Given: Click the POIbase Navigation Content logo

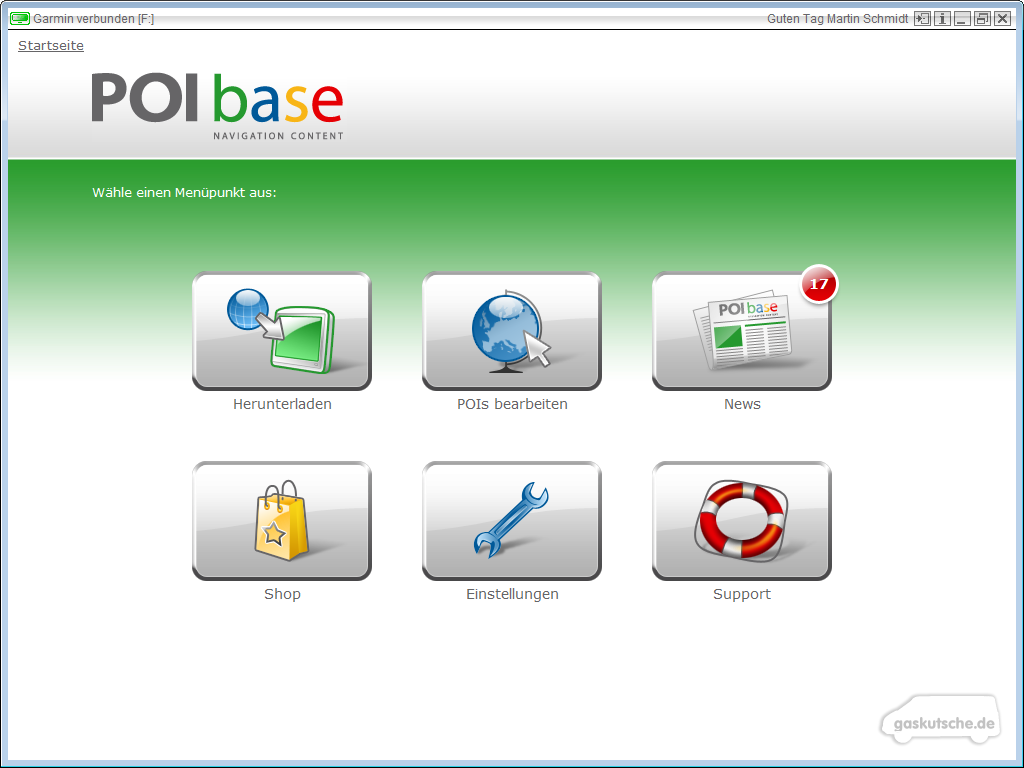Looking at the screenshot, I should [217, 106].
